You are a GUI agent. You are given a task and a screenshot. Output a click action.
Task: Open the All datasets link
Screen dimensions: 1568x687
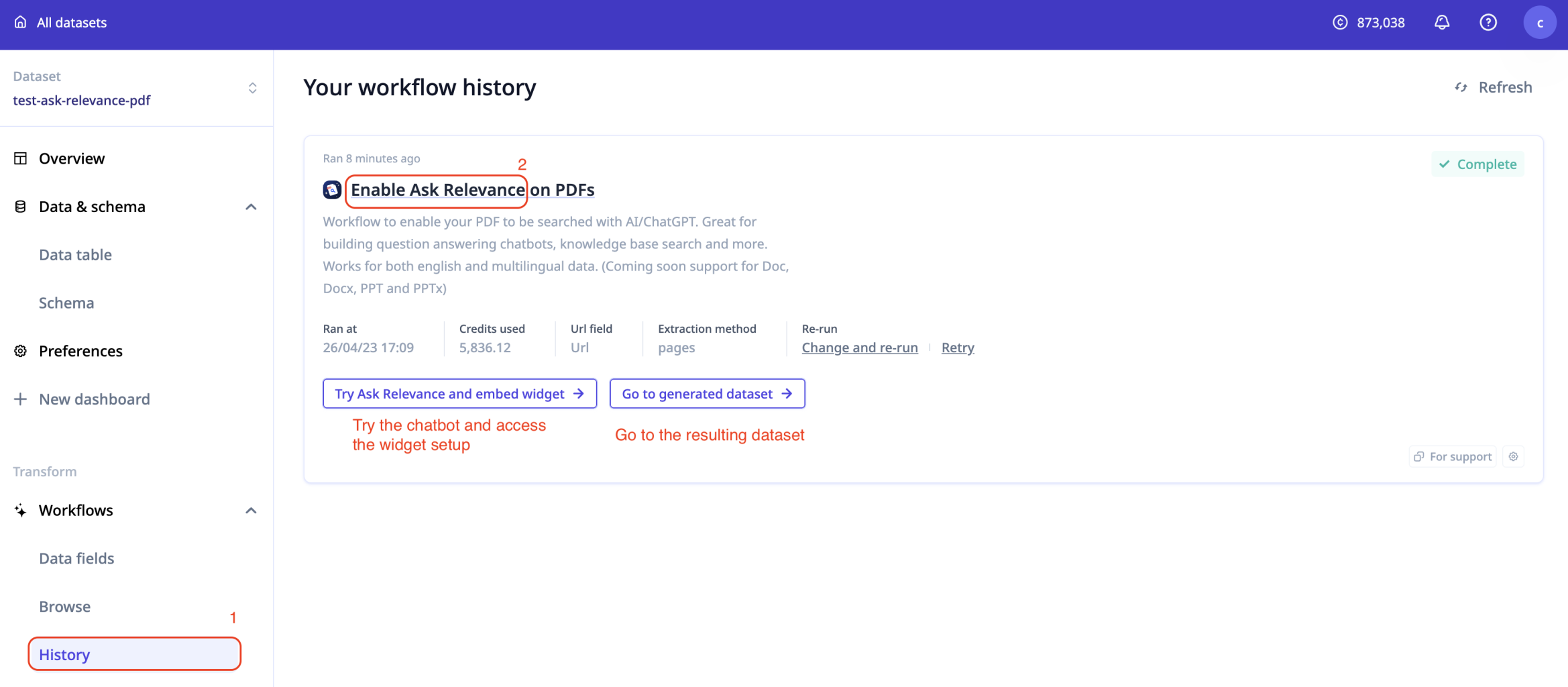pos(71,22)
